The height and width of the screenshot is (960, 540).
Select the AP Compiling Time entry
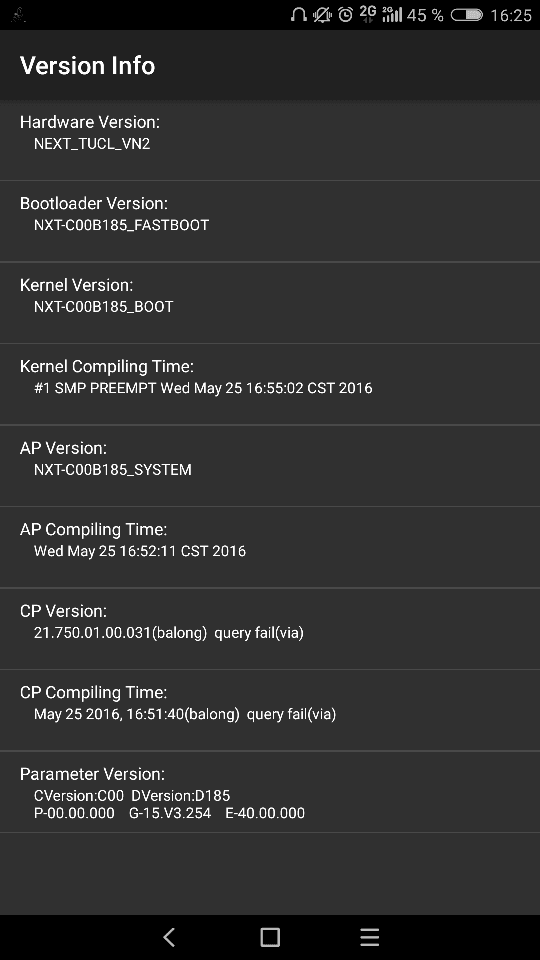click(x=270, y=547)
